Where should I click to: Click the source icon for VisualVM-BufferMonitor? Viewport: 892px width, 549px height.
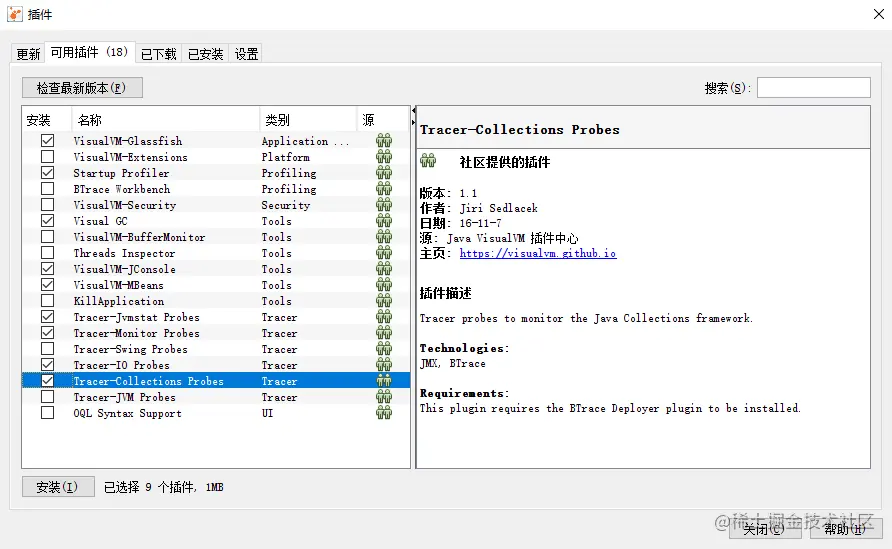point(384,237)
